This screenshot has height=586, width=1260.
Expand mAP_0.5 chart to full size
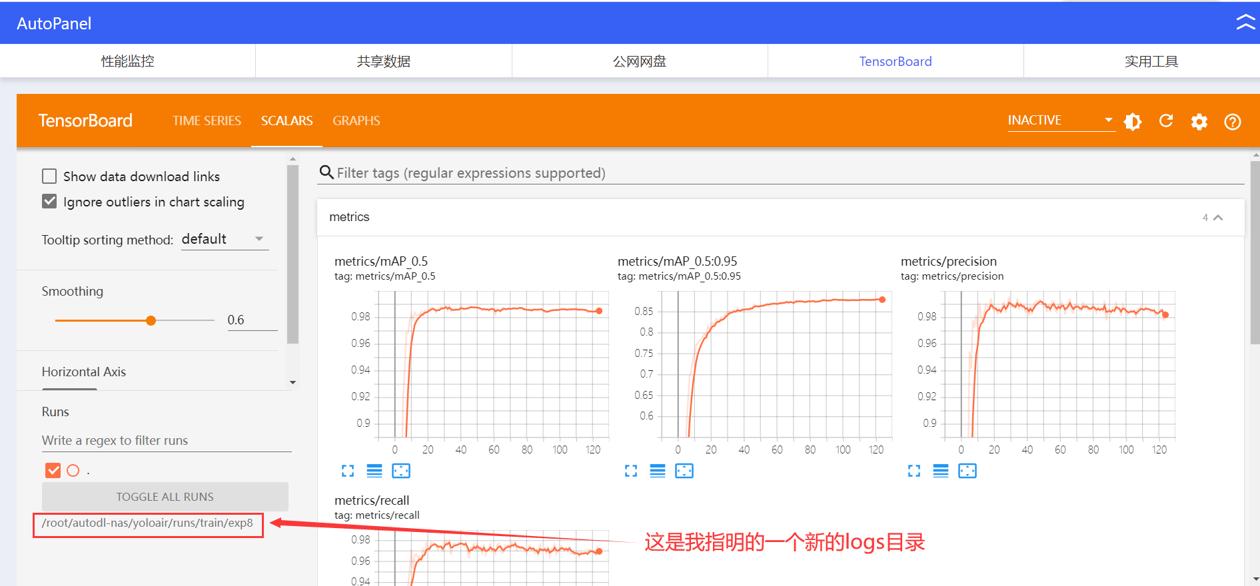(x=348, y=470)
